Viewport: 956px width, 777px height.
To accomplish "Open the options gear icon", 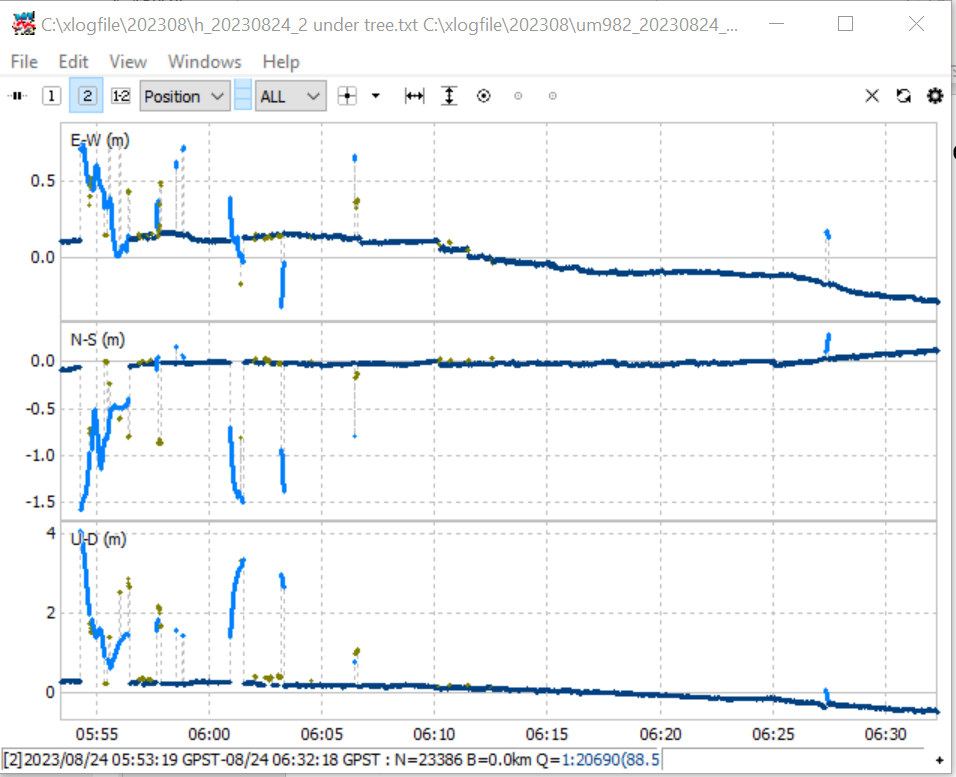I will [935, 96].
